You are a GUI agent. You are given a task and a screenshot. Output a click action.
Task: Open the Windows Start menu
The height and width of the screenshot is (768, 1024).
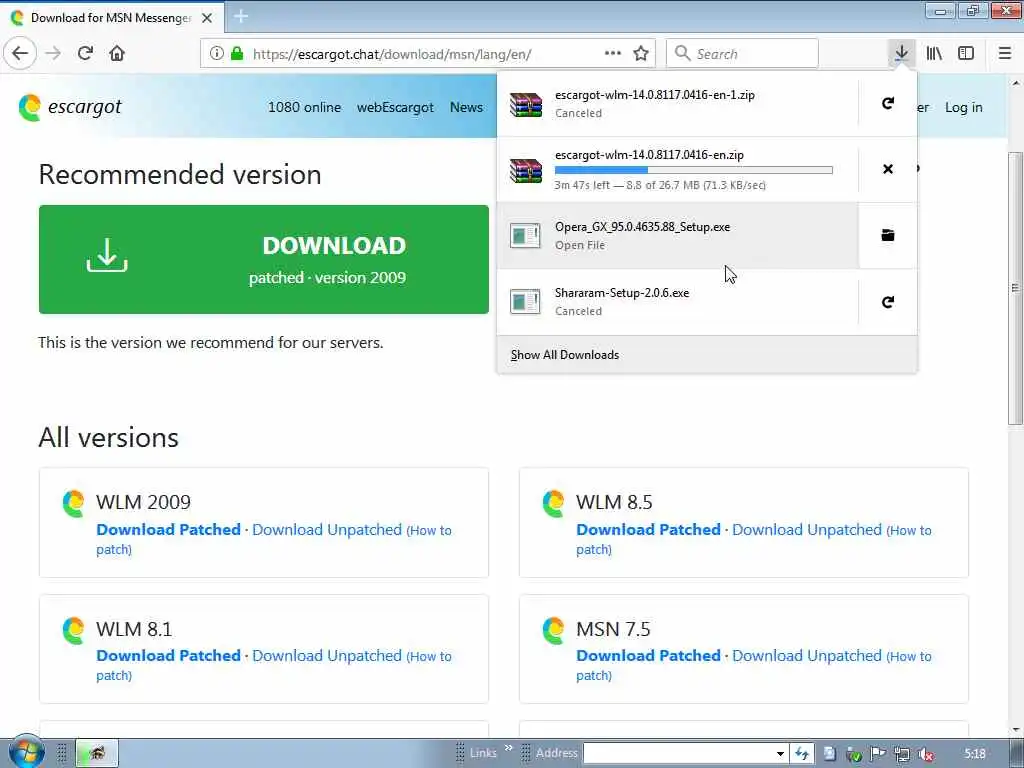(x=26, y=752)
